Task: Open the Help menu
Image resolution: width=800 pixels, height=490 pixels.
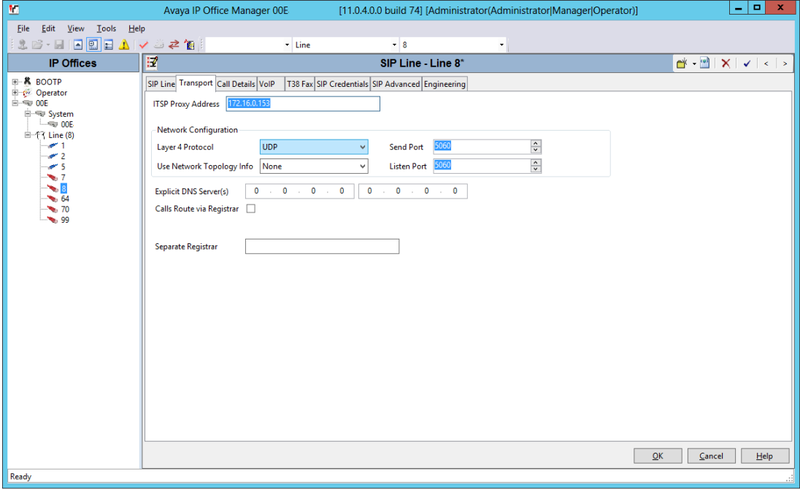Action: [136, 29]
